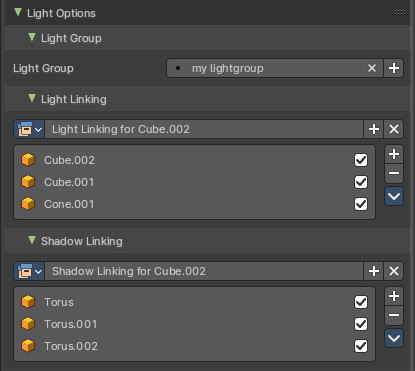Open shadow linking list specials menu
Viewport: 415px width, 371px height.
click(394, 338)
